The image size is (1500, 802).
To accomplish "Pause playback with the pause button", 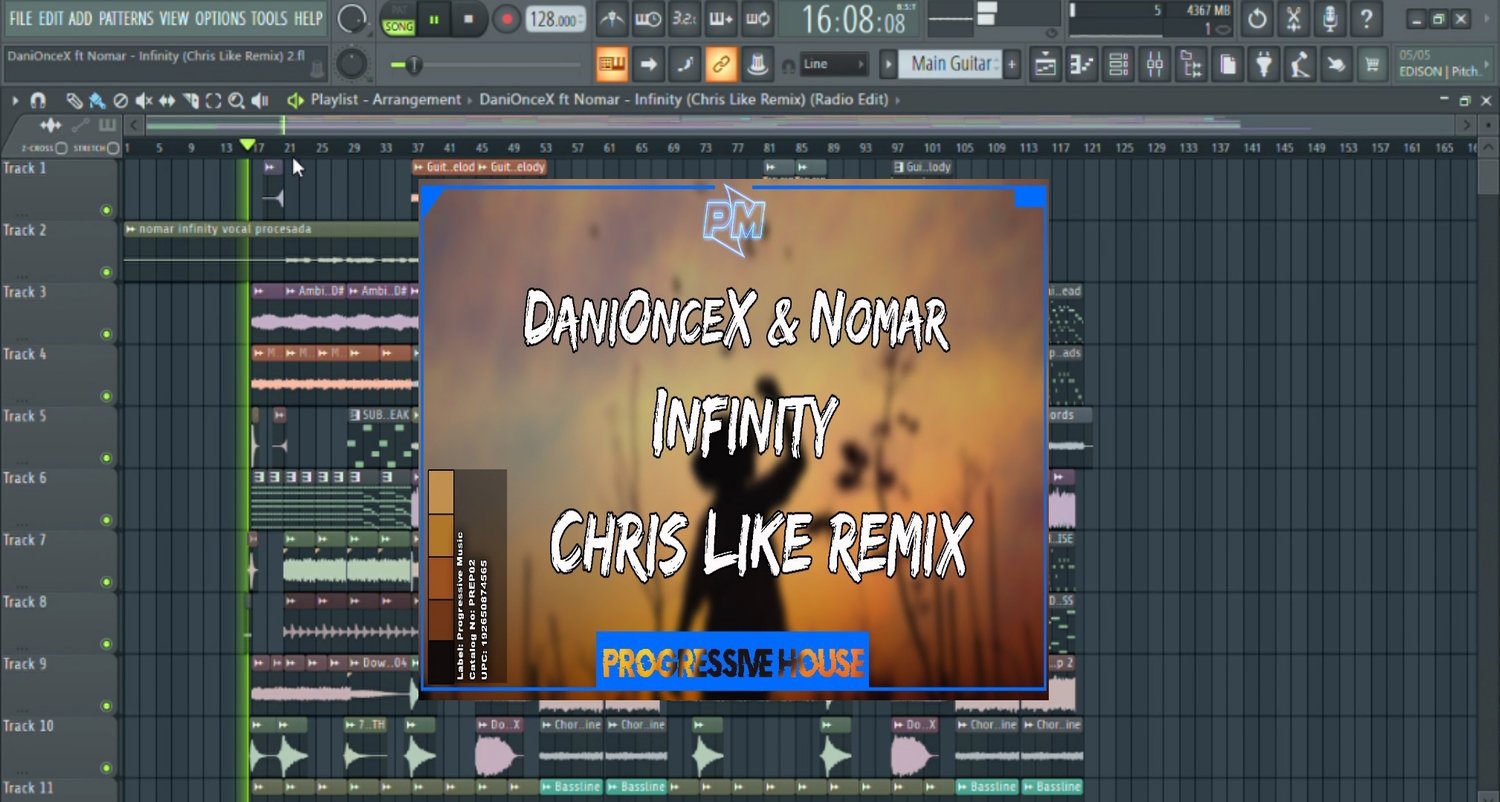I will pos(434,19).
